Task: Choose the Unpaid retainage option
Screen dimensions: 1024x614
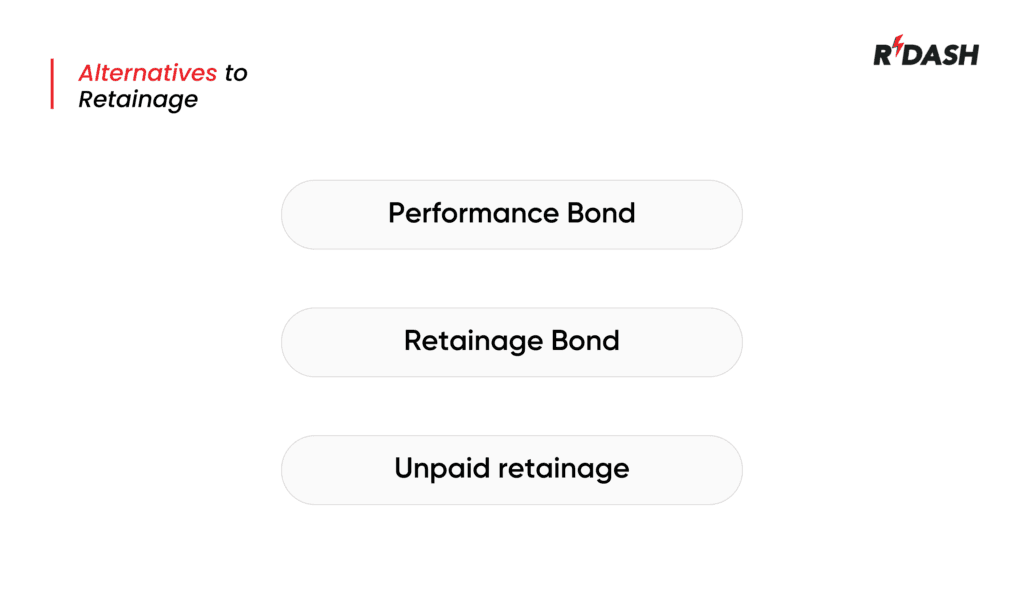Action: pyautogui.click(x=511, y=468)
